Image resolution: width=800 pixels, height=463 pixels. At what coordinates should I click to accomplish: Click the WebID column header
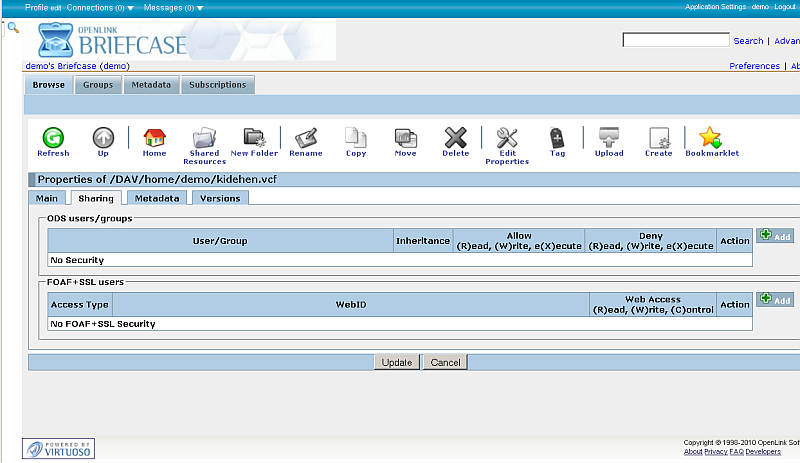pos(351,304)
